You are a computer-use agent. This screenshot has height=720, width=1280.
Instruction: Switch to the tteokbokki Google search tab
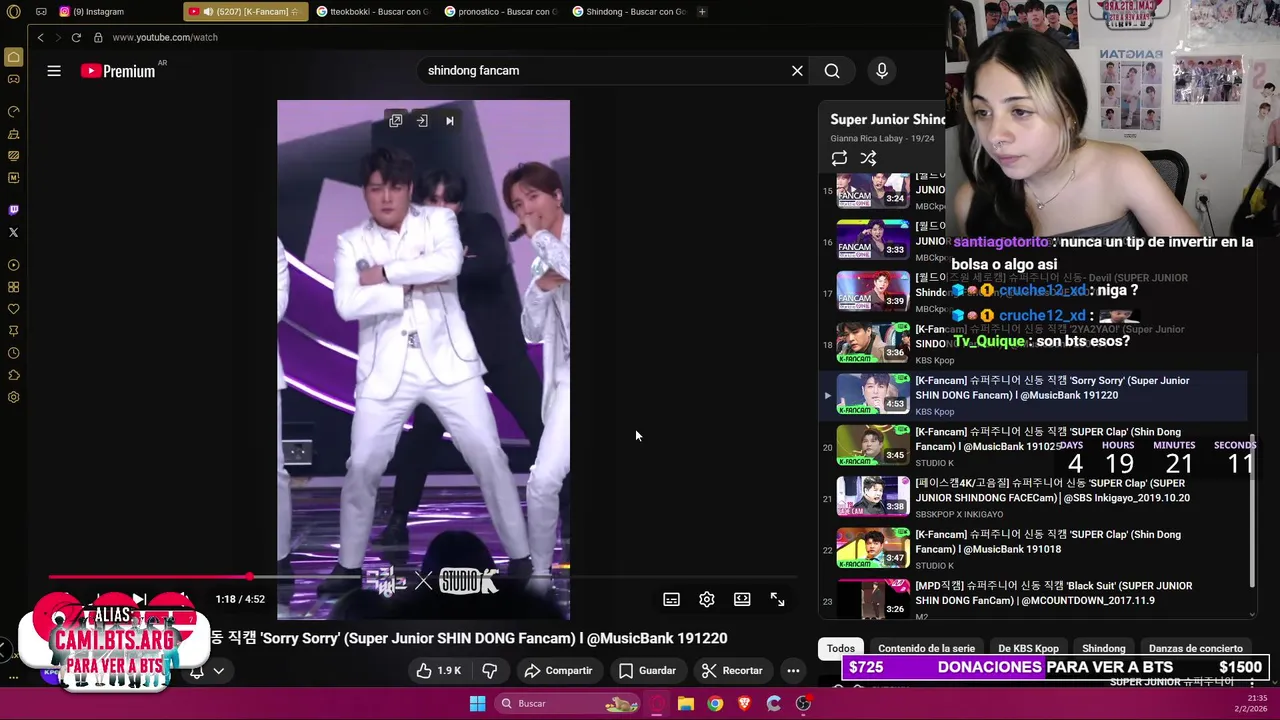pyautogui.click(x=373, y=12)
